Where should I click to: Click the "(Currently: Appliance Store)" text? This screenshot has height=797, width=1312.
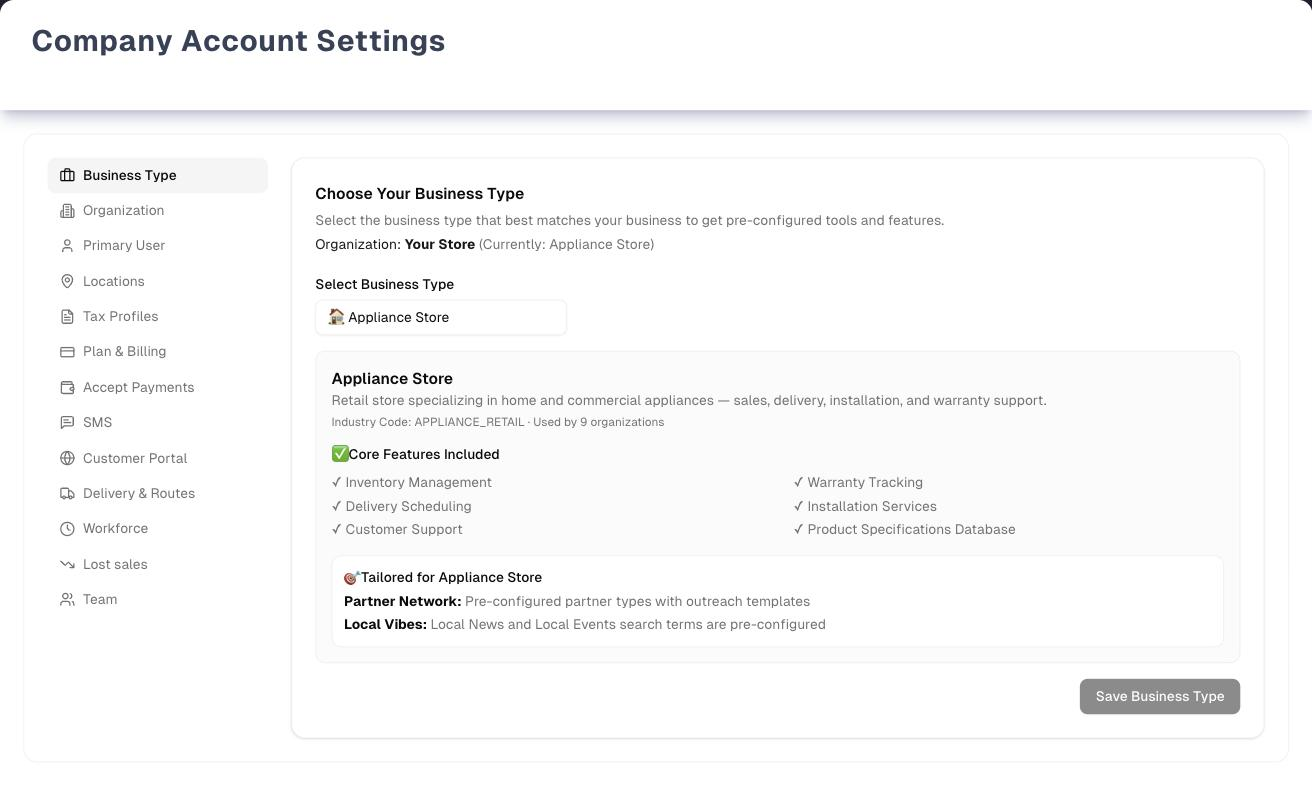click(567, 244)
